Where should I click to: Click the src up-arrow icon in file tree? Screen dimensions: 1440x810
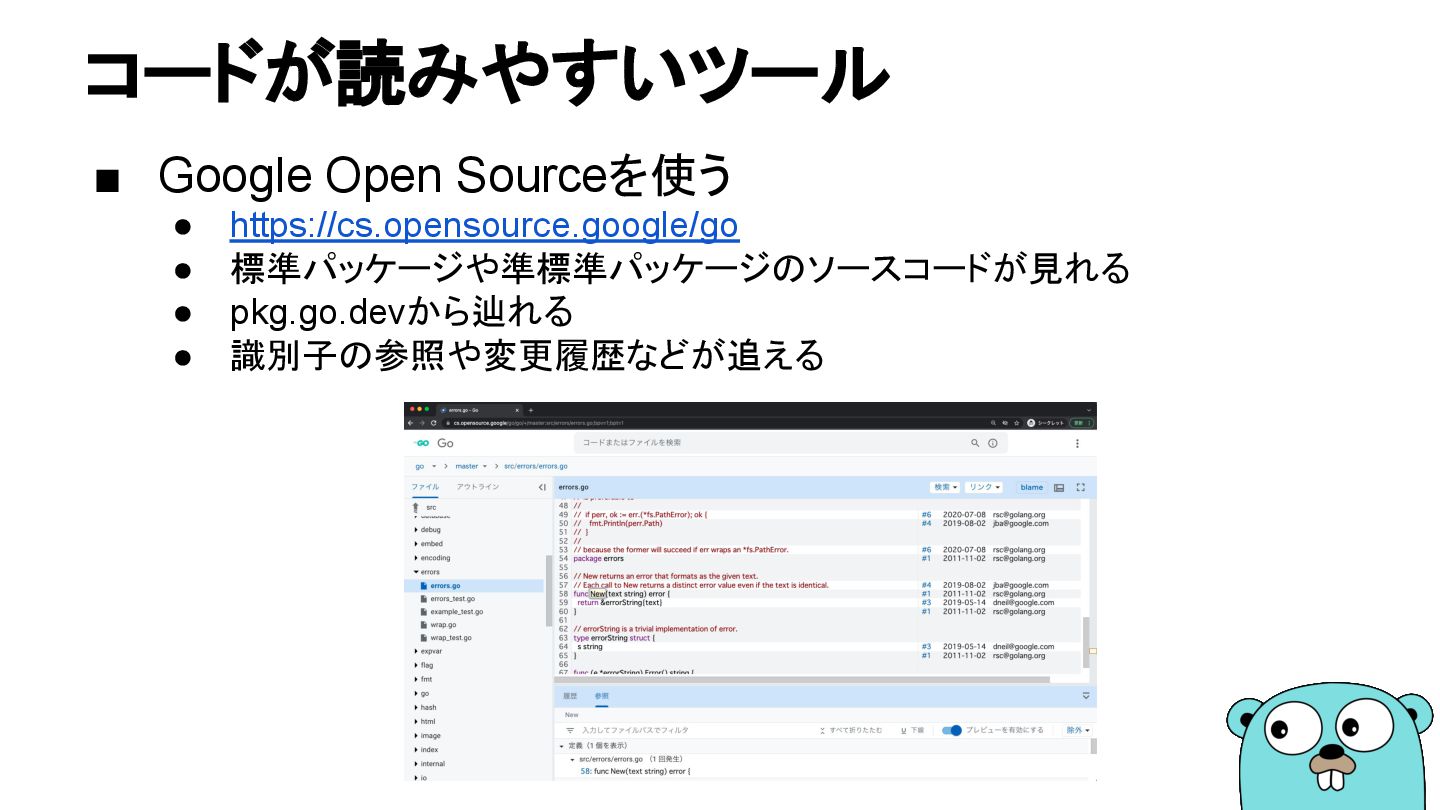[415, 507]
